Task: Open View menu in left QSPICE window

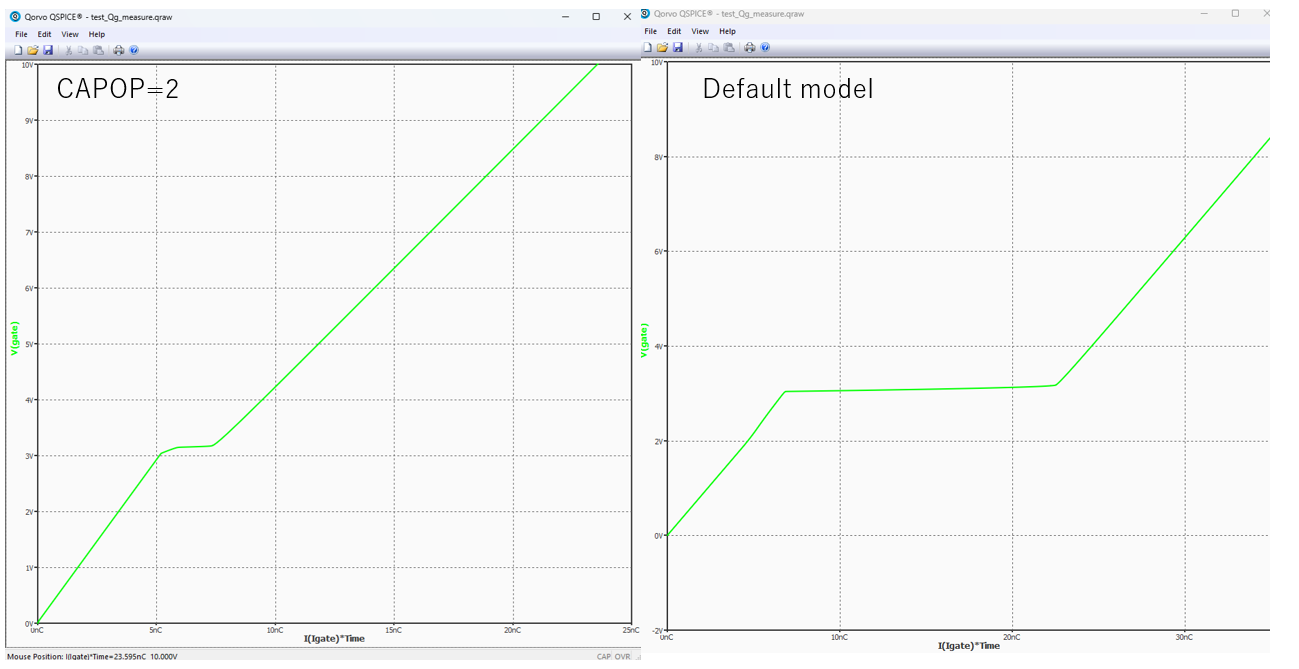Action: (70, 34)
